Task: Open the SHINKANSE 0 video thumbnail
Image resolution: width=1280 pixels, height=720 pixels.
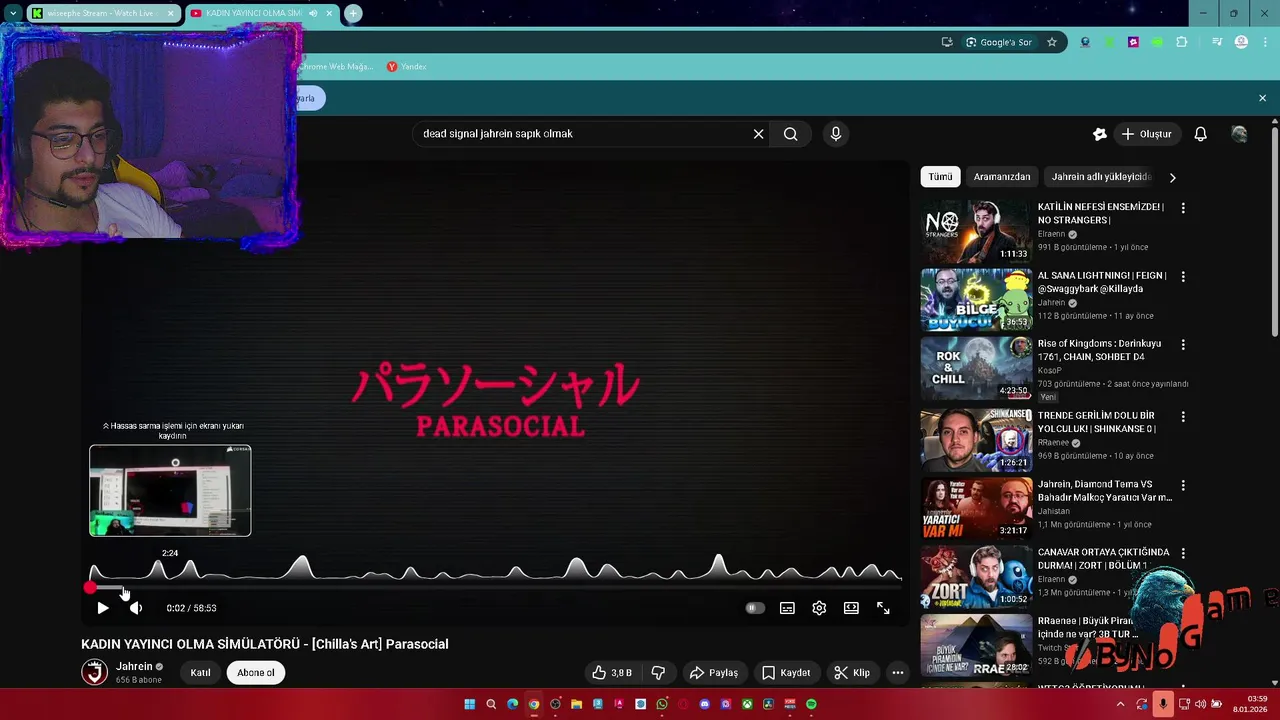Action: click(976, 440)
